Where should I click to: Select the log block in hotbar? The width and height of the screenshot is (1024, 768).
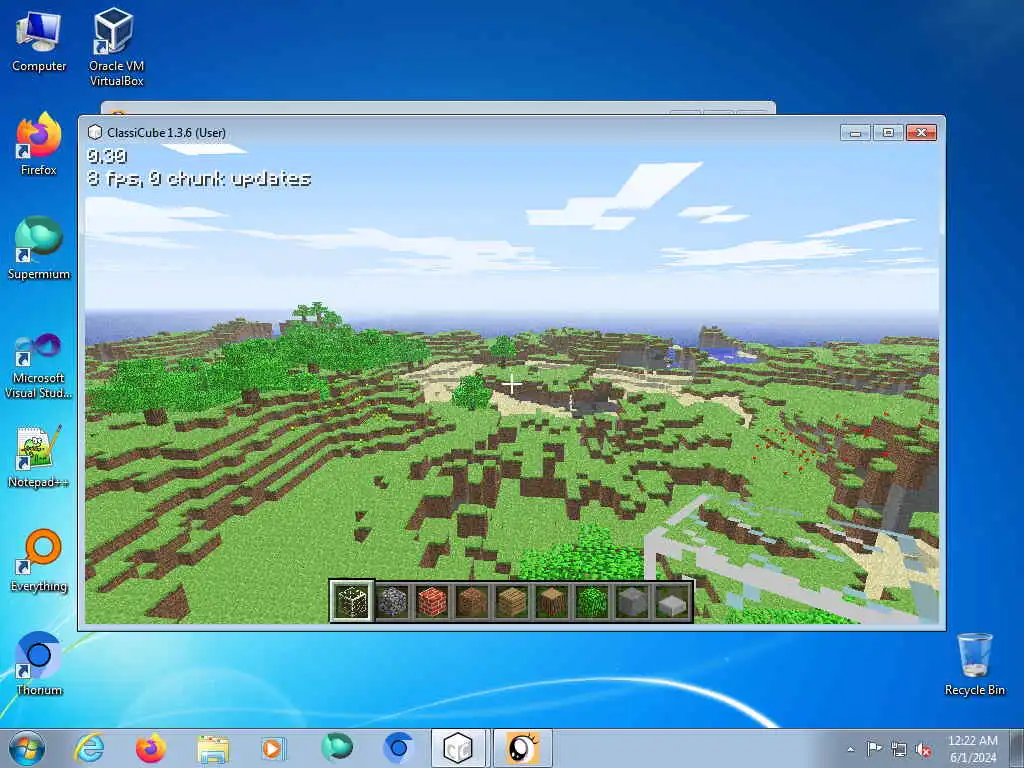pyautogui.click(x=552, y=601)
